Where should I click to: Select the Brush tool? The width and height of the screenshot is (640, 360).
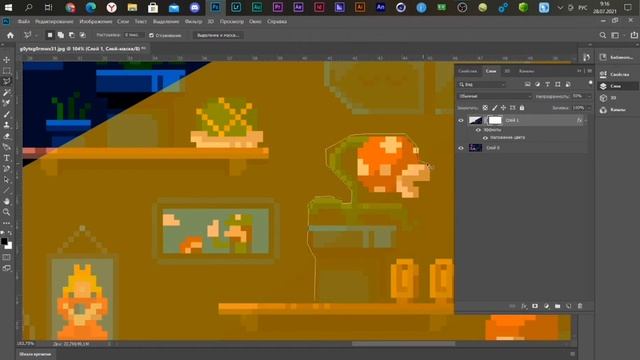click(7, 114)
